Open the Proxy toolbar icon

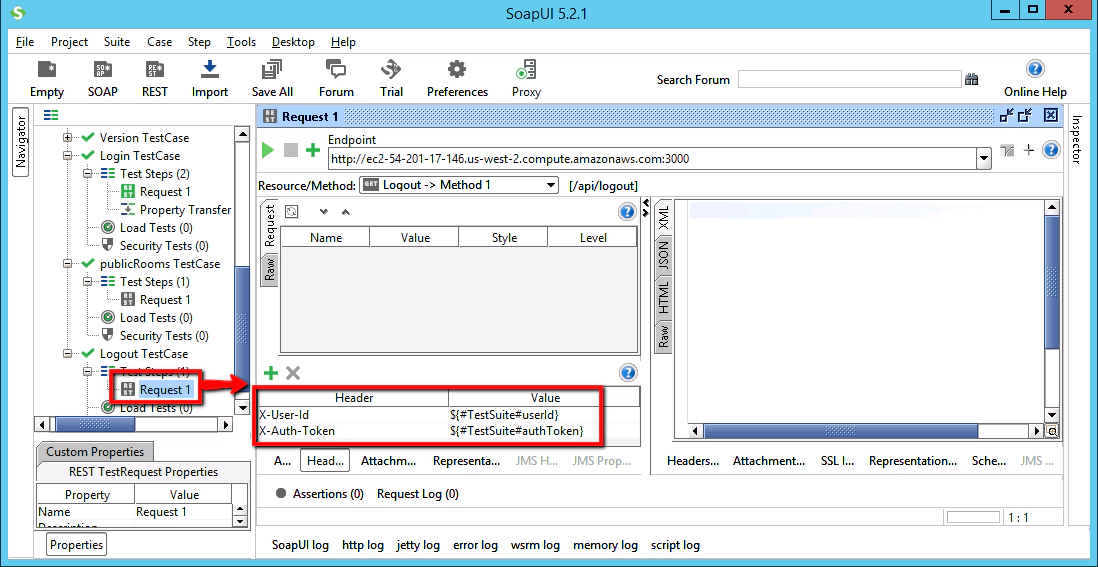[x=526, y=78]
